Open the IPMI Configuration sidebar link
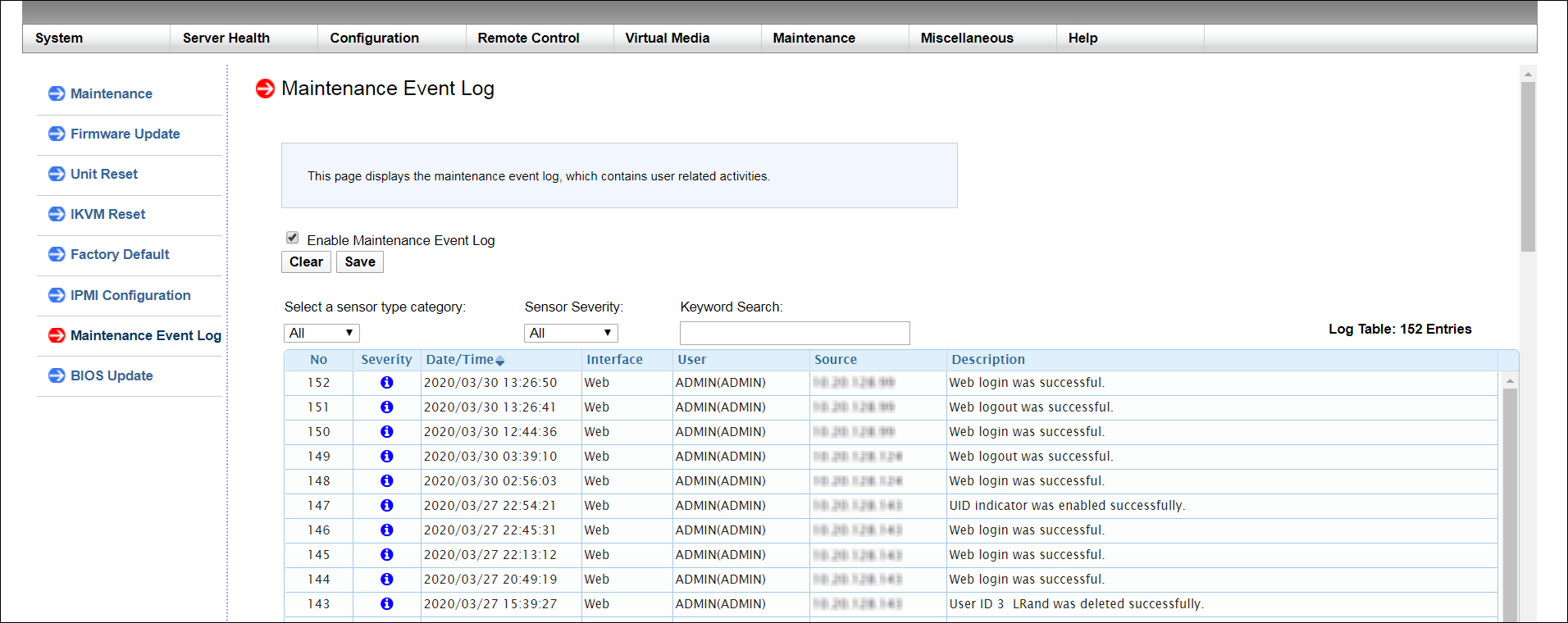This screenshot has height=623, width=1568. coord(130,295)
